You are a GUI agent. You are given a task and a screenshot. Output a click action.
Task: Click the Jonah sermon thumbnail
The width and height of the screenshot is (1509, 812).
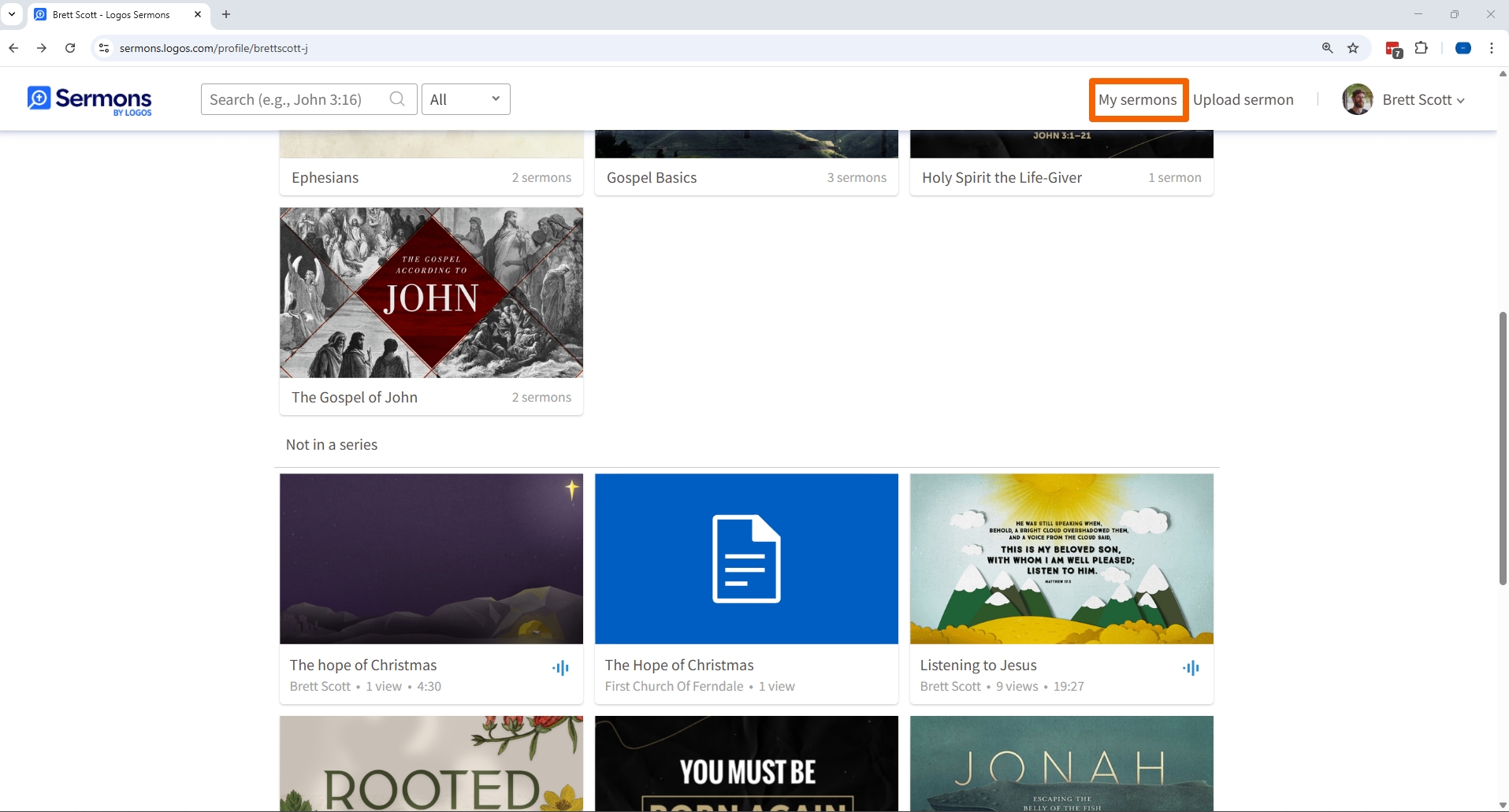point(1061,763)
